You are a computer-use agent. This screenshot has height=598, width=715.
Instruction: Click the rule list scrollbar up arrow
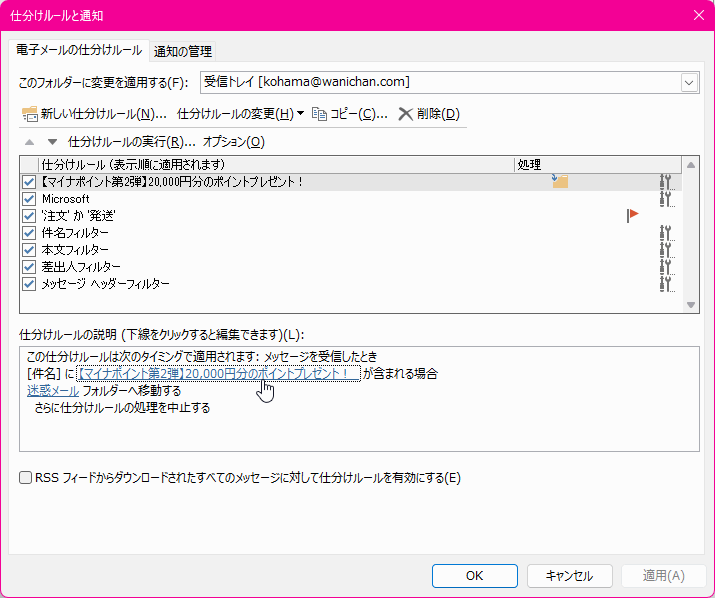click(691, 165)
